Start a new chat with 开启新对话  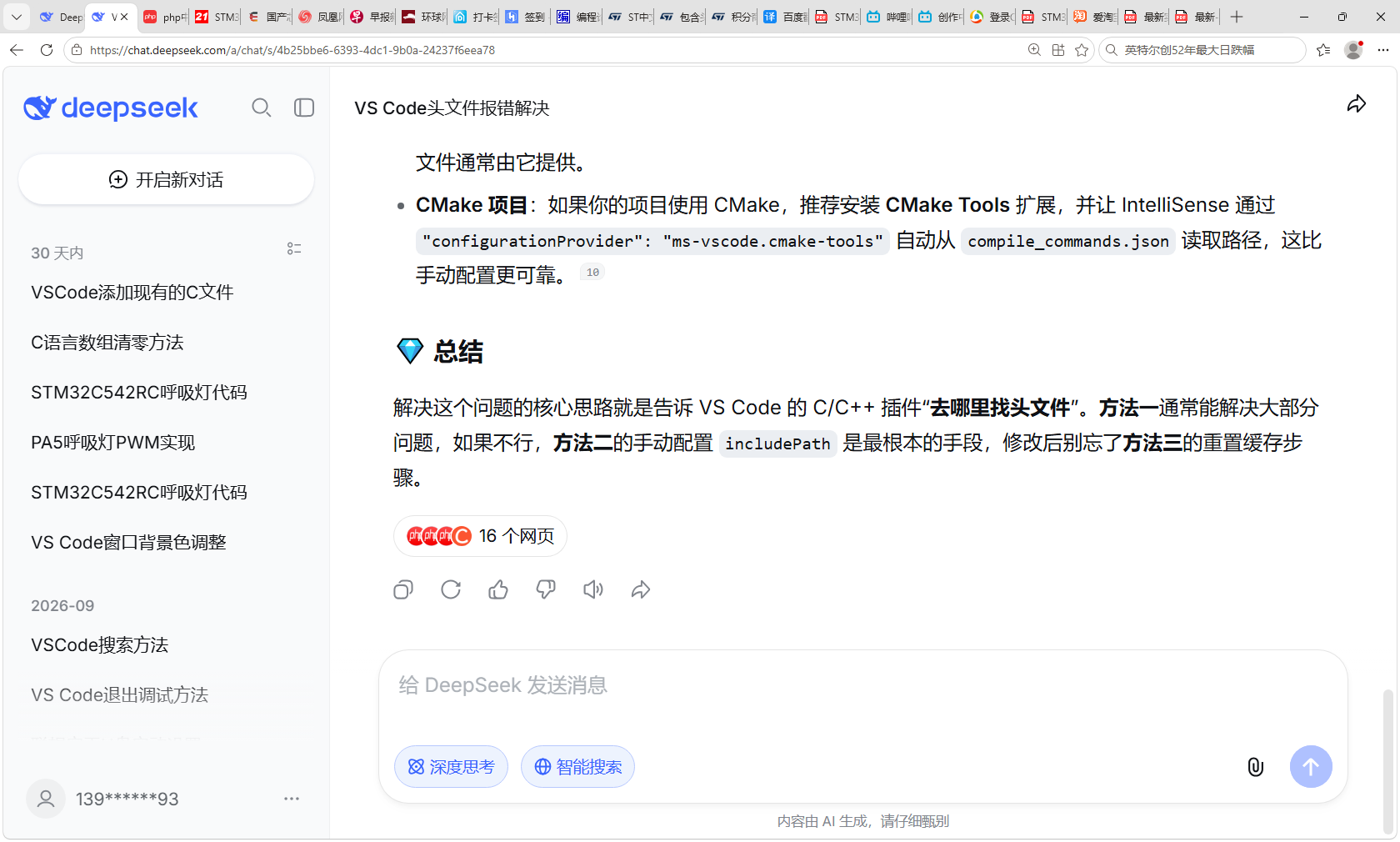point(166,179)
